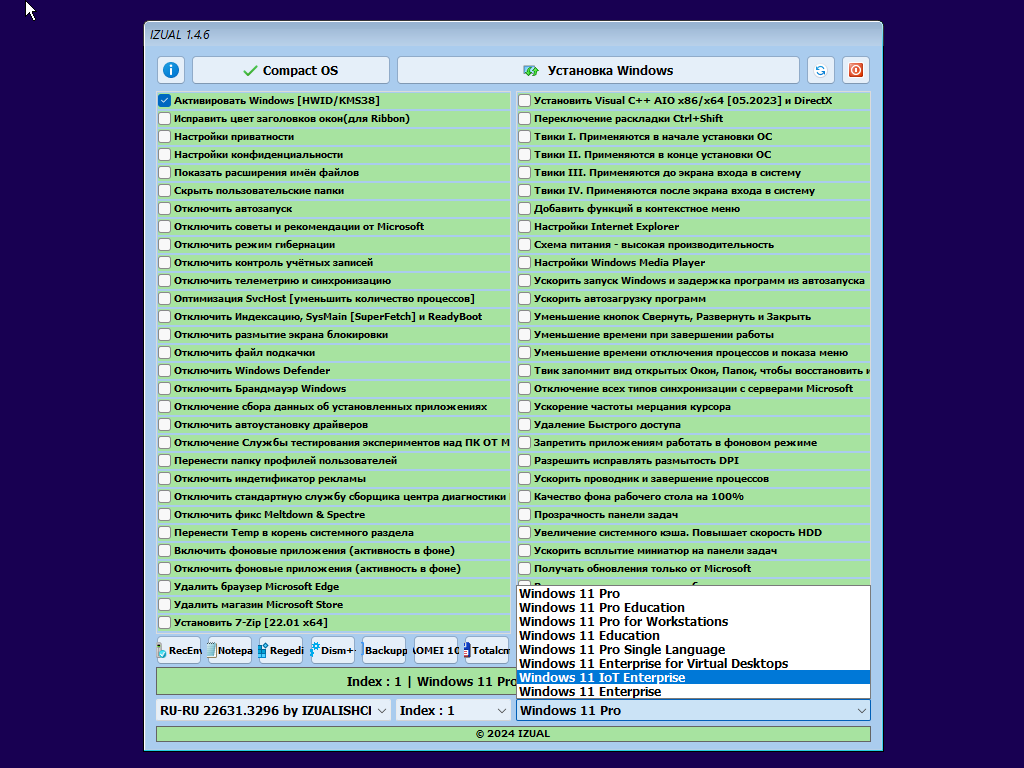
Task: Check Удалить браузер Microsoft Edge
Action: (x=165, y=586)
